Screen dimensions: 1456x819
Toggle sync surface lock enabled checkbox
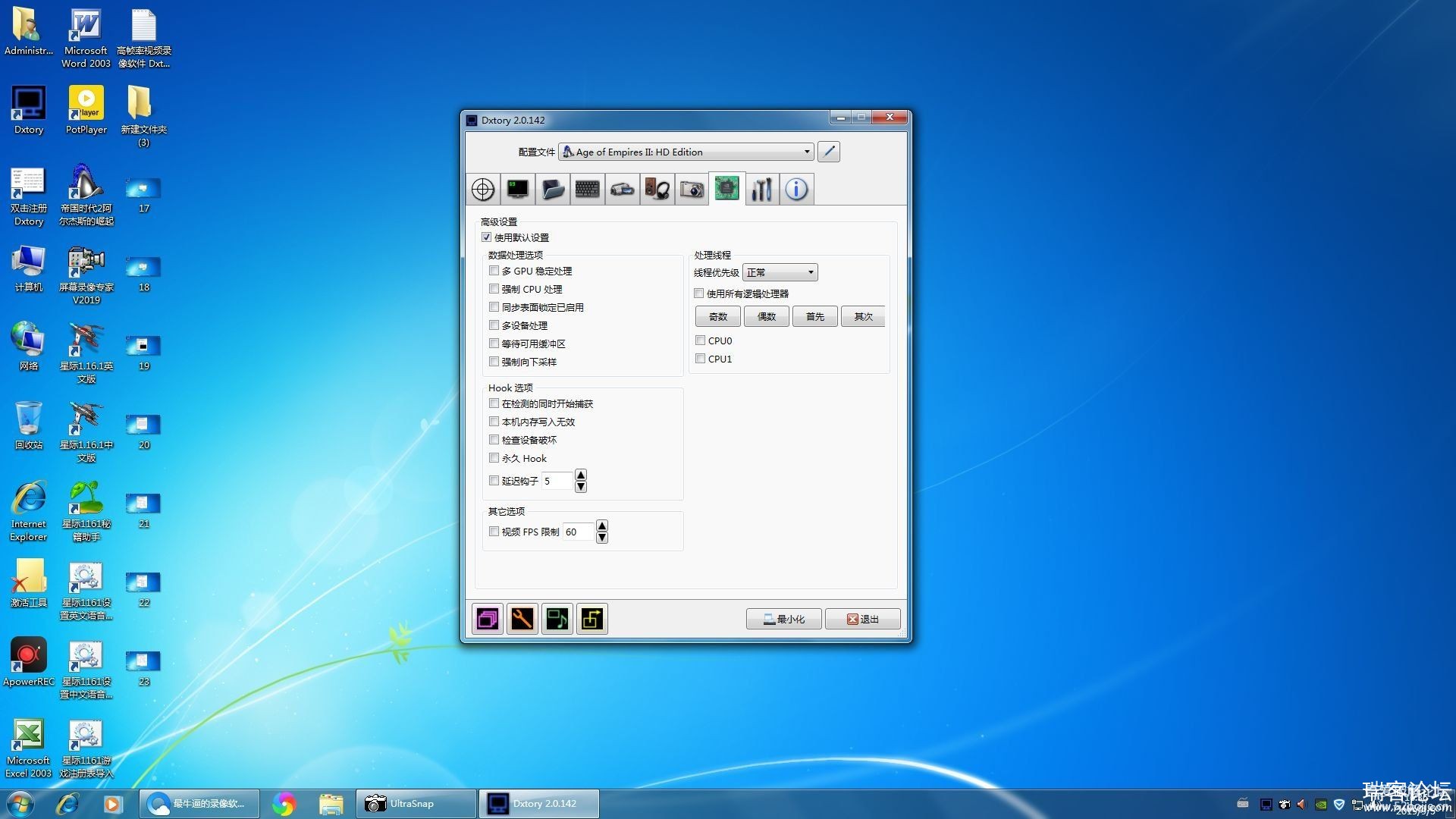pyautogui.click(x=494, y=307)
